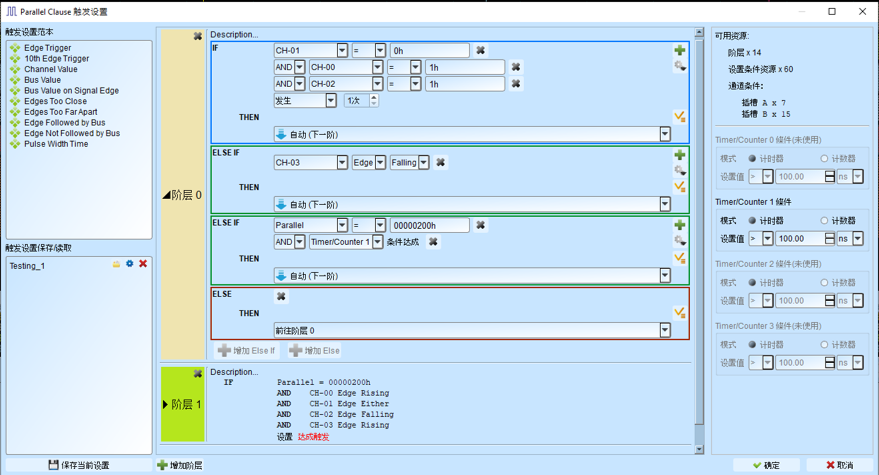Click green plus in the first IF block
The width and height of the screenshot is (879, 475).
(680, 50)
